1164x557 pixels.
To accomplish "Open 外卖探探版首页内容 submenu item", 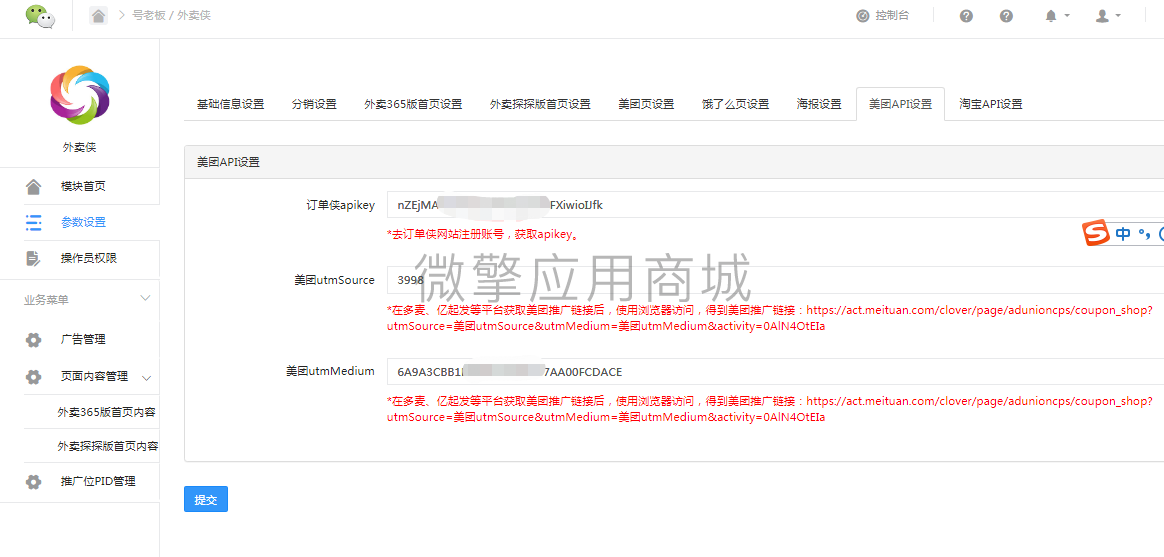I will (107, 446).
